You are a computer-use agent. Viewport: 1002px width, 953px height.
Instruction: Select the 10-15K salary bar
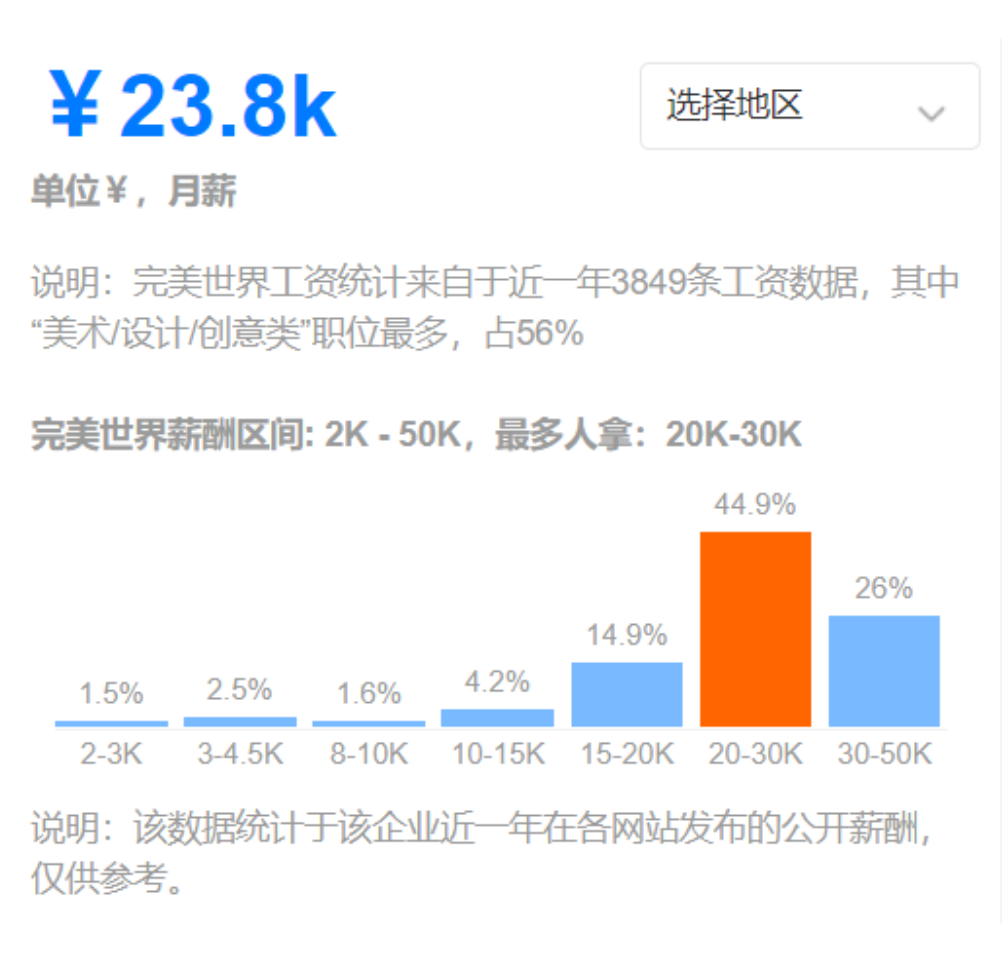(x=497, y=718)
